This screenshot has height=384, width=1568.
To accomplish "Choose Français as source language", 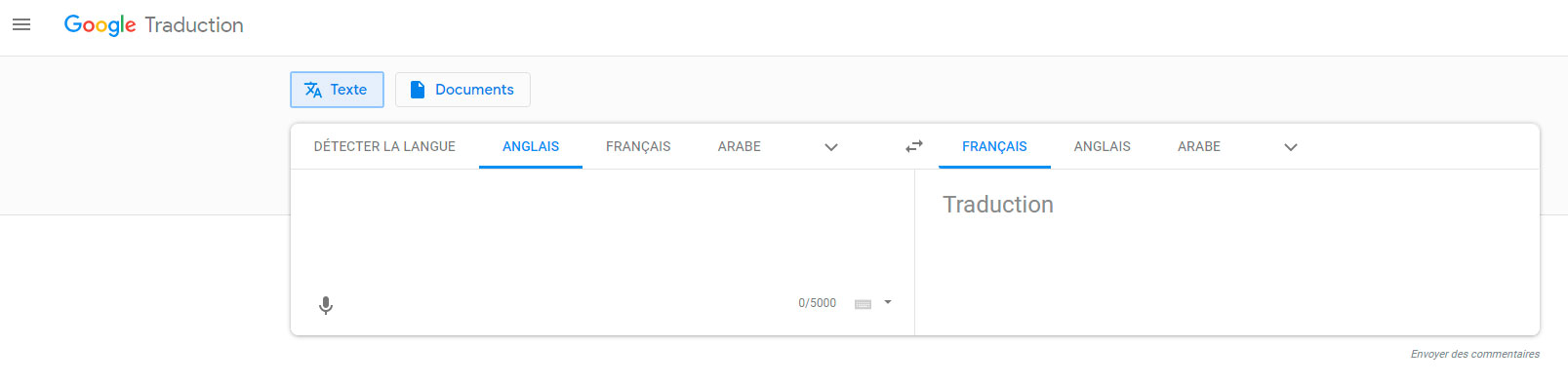I will click(638, 146).
